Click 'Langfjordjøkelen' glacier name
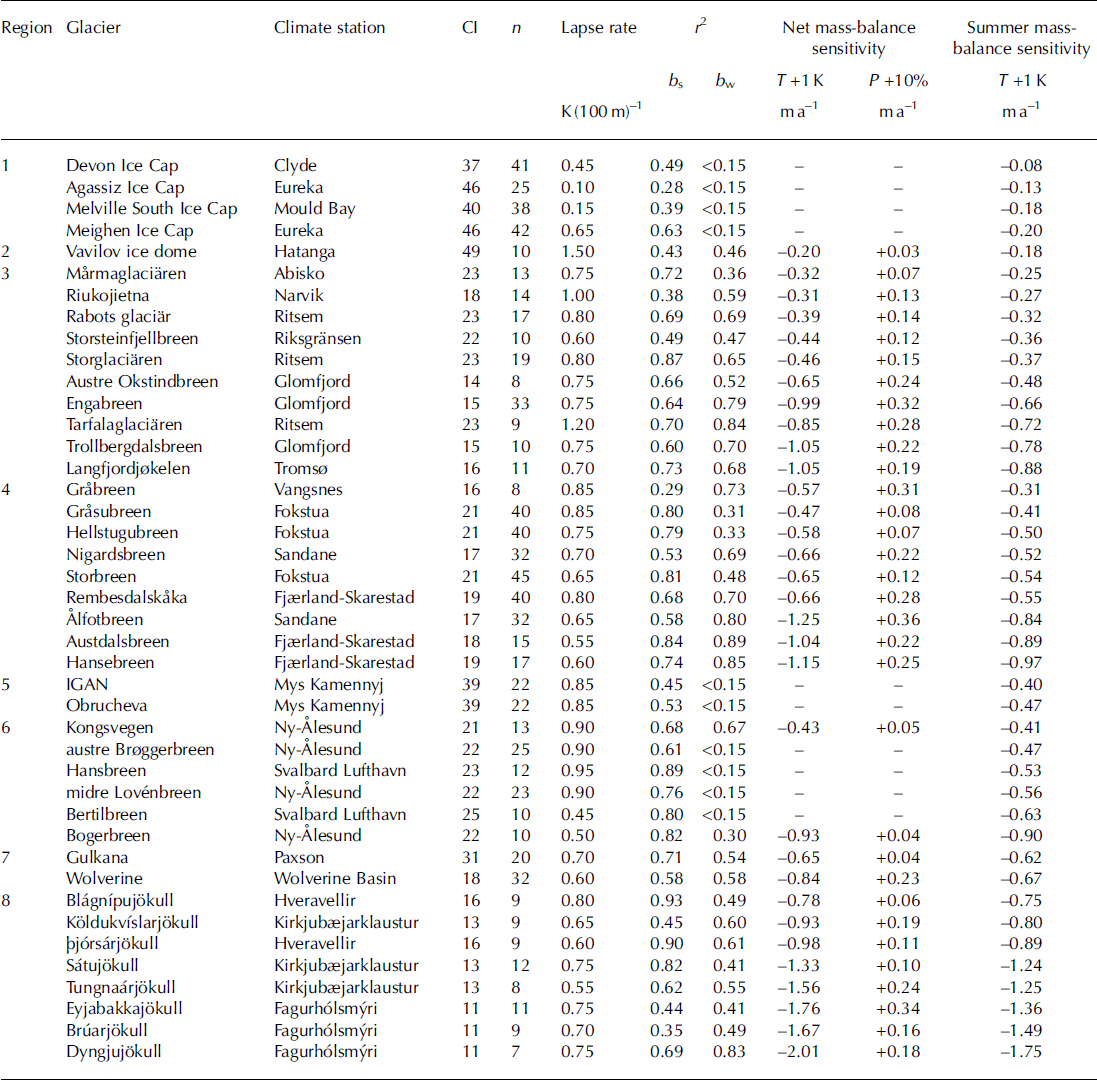This screenshot has height=1080, width=1097. tap(128, 468)
